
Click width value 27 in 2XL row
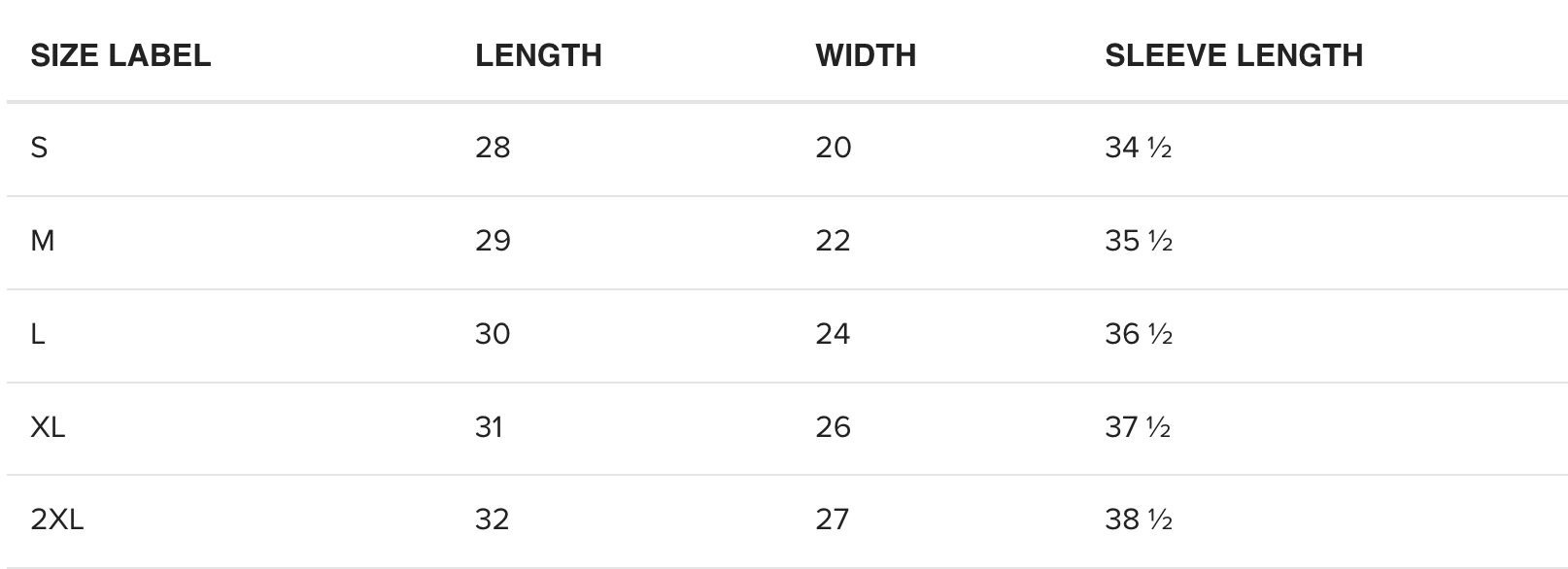click(833, 519)
